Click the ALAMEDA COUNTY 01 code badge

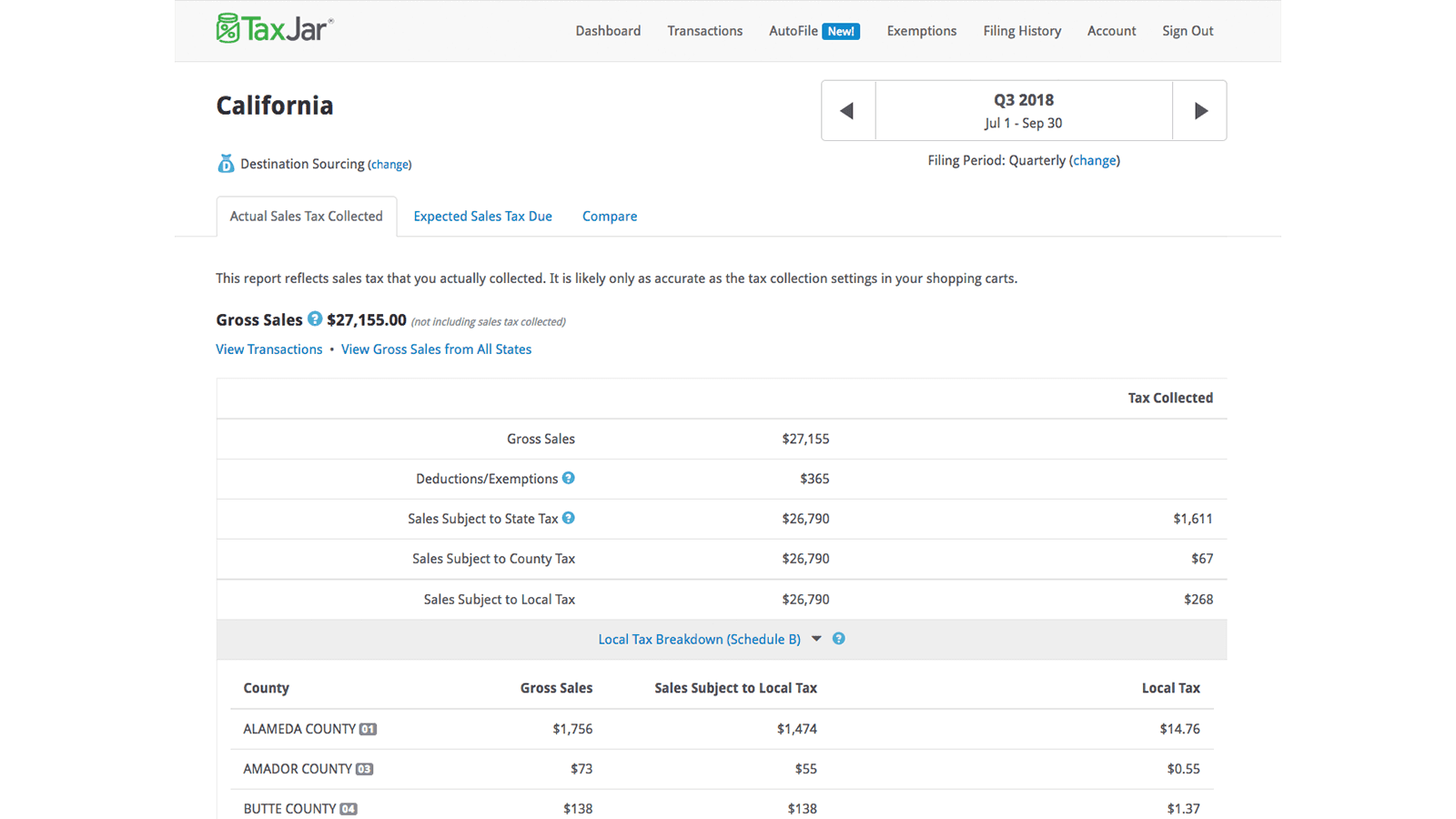369,729
